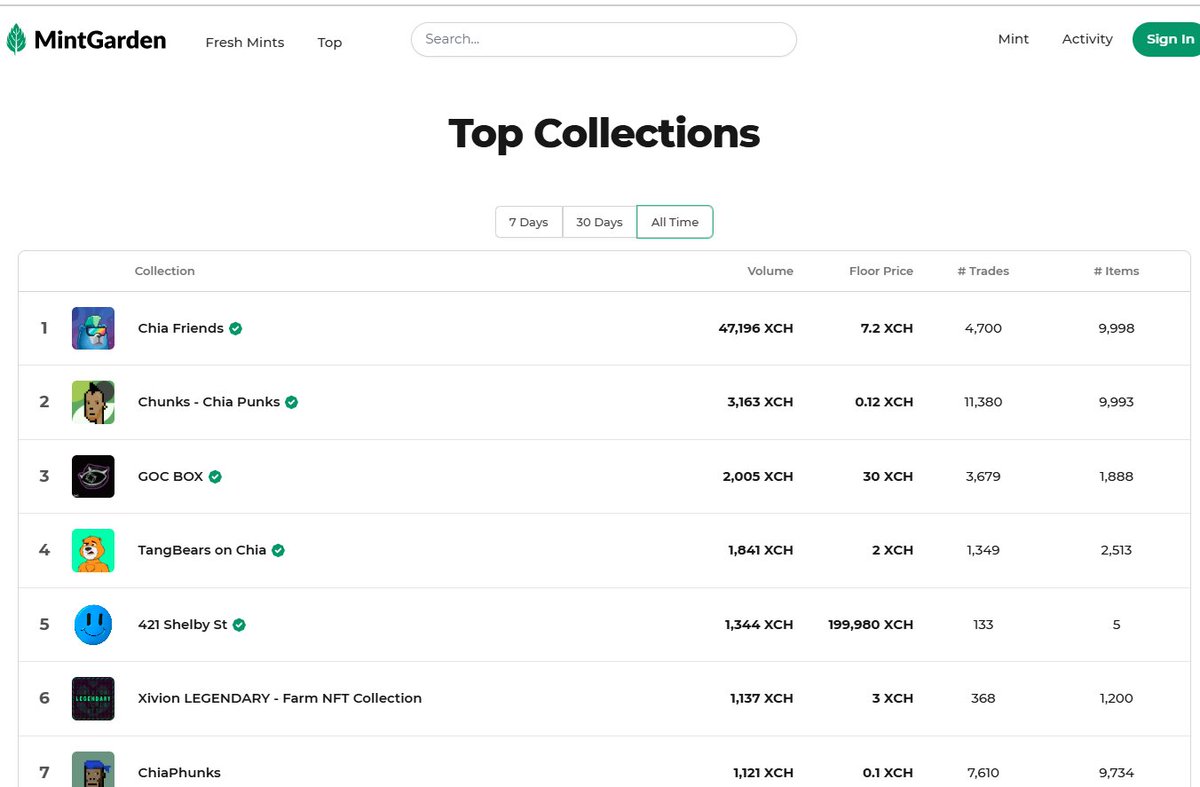
Task: Click the 1,888 items value
Action: (x=1116, y=476)
